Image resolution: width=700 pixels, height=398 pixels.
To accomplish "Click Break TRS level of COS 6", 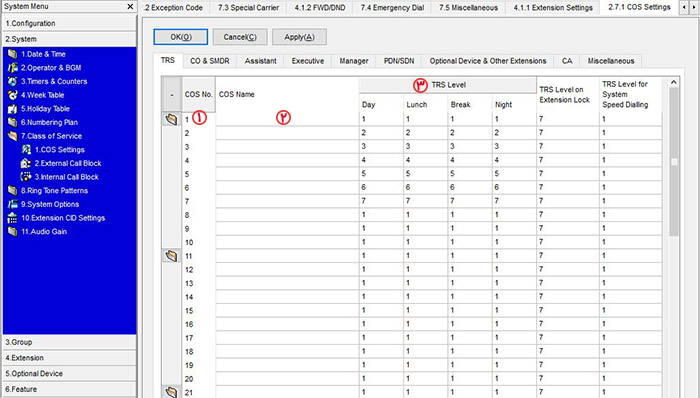I will [x=470, y=187].
